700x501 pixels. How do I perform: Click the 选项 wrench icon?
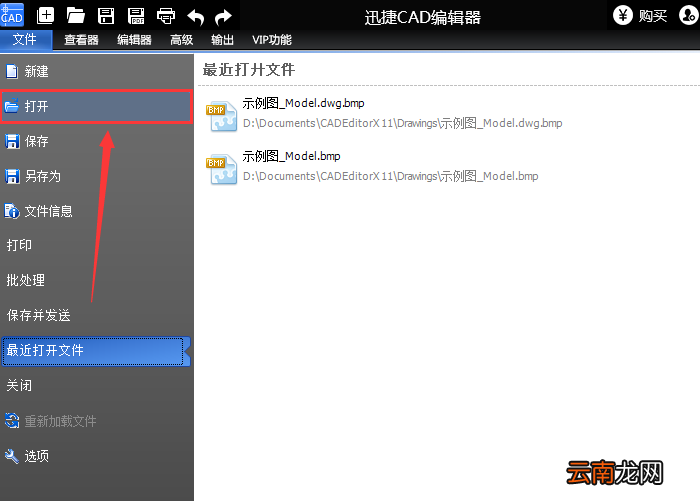tap(12, 456)
